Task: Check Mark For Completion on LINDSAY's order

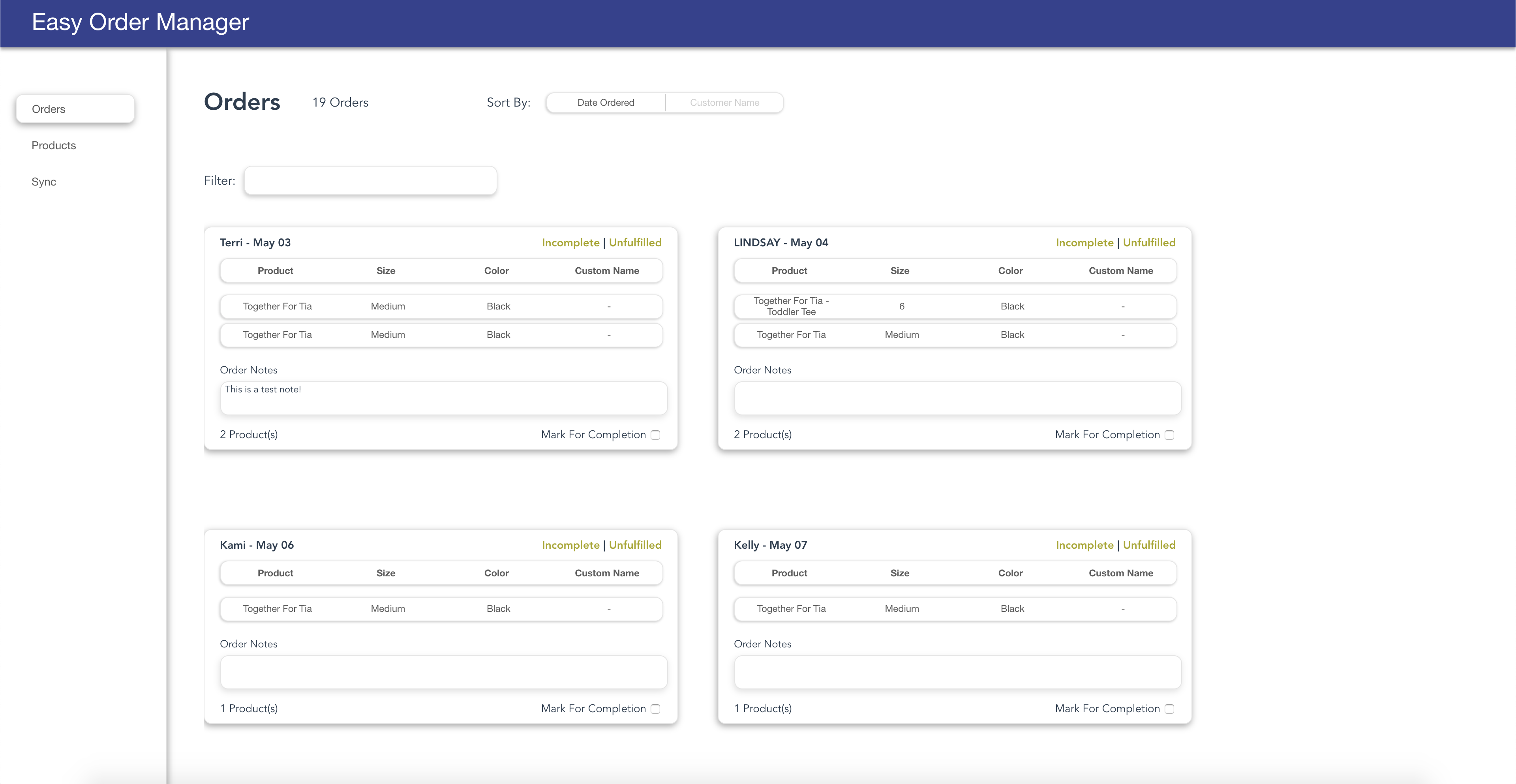Action: 1169,435
